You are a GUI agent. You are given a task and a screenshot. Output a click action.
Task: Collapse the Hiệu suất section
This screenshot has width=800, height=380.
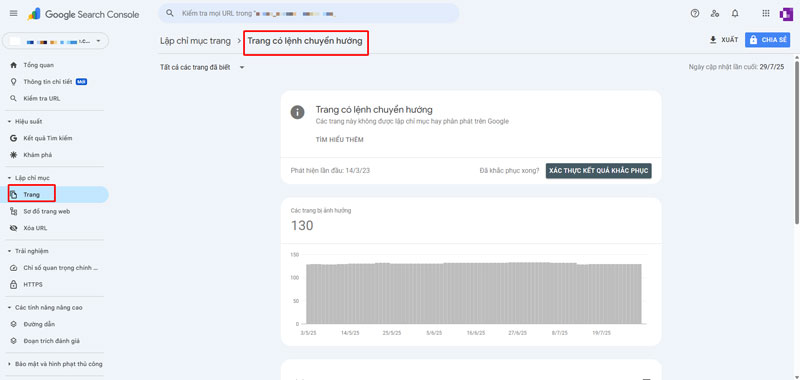click(x=9, y=121)
